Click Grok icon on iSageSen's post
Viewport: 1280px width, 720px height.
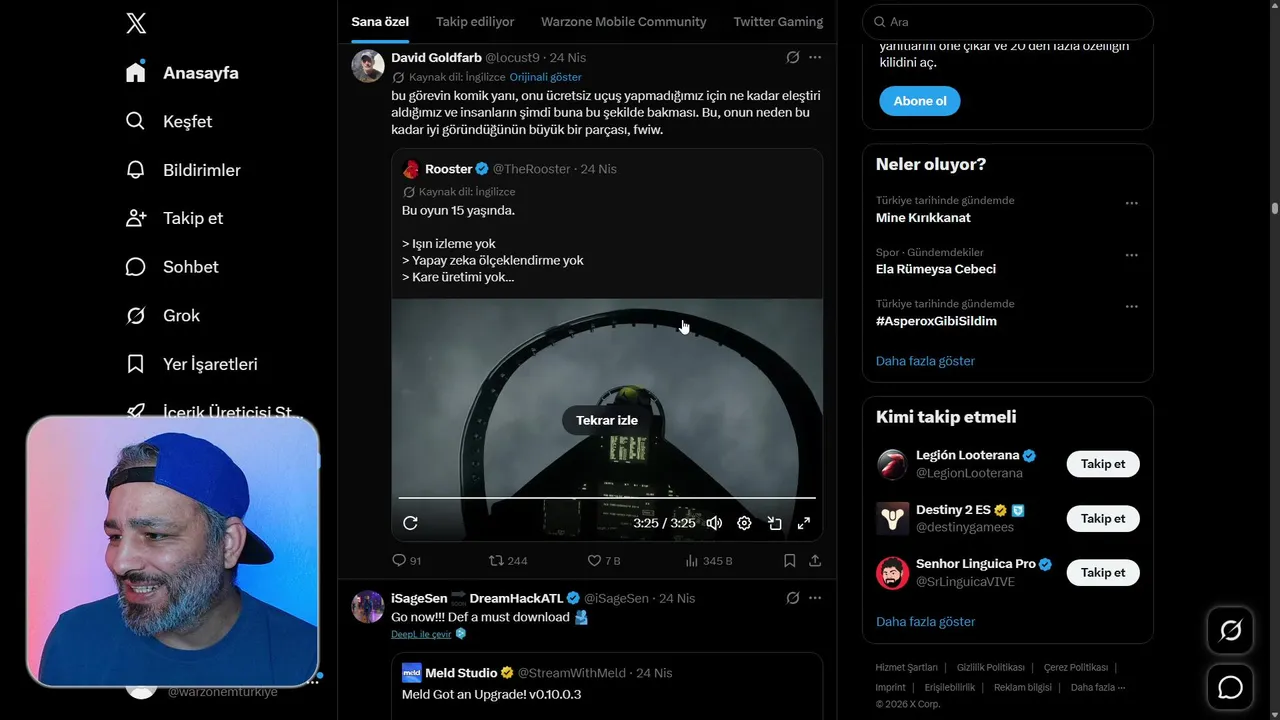point(793,598)
